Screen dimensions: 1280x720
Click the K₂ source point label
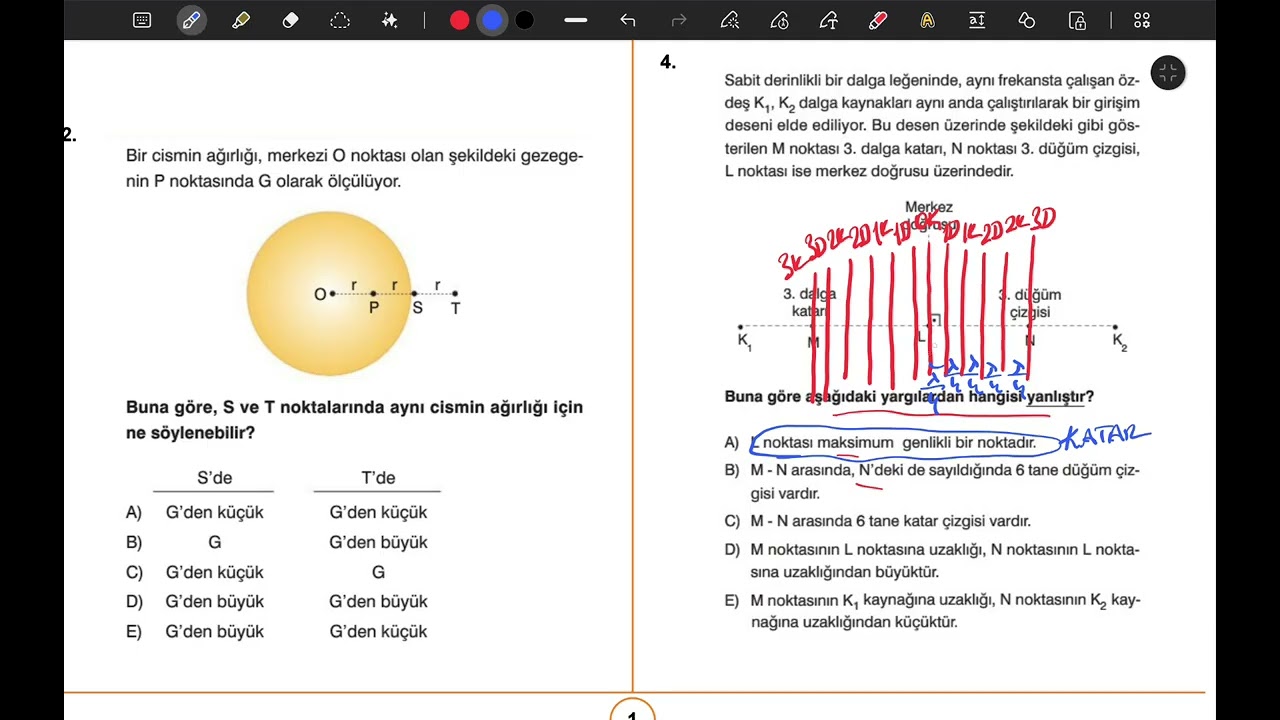pos(1119,341)
